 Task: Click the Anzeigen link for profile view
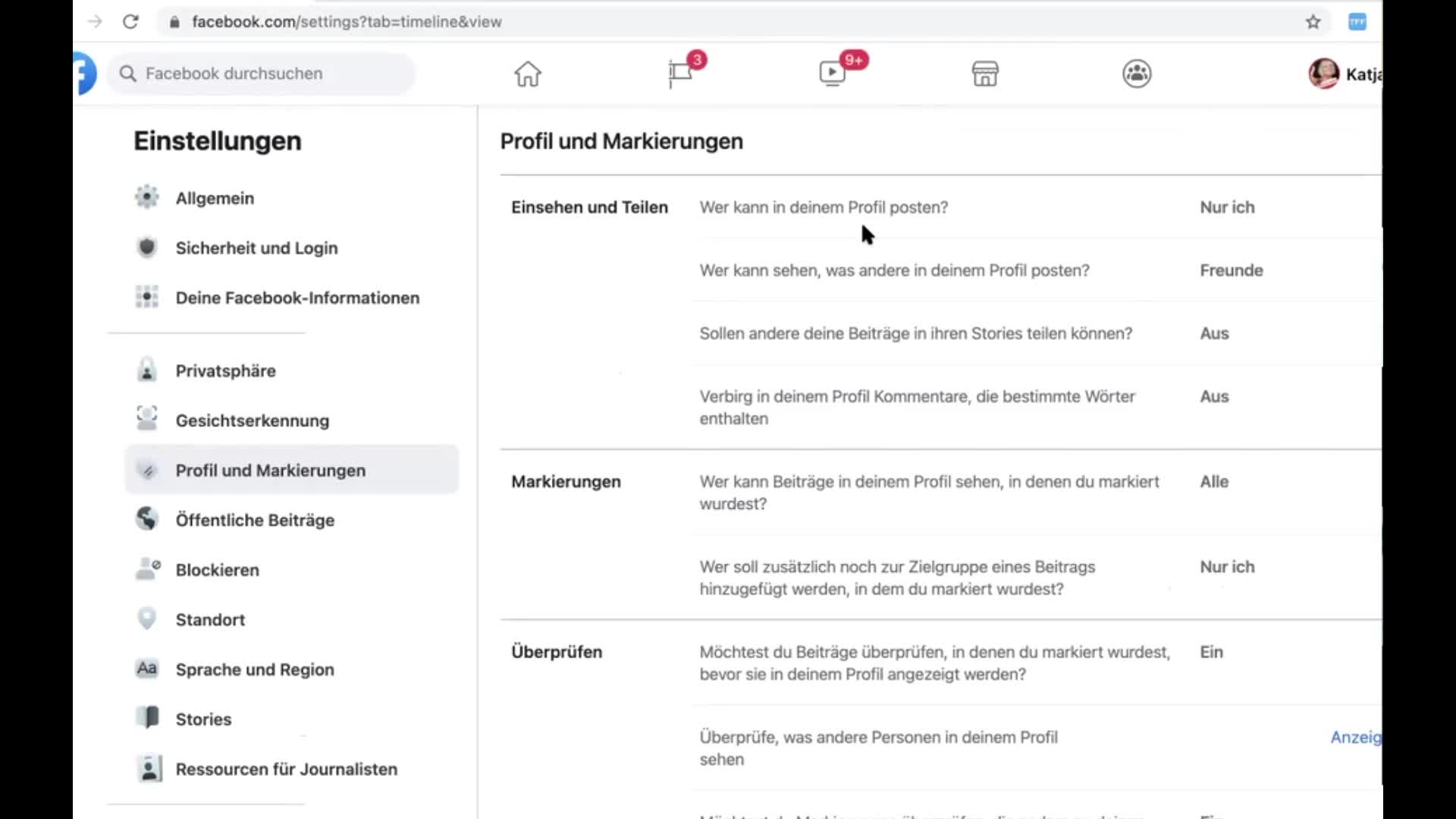(1356, 737)
